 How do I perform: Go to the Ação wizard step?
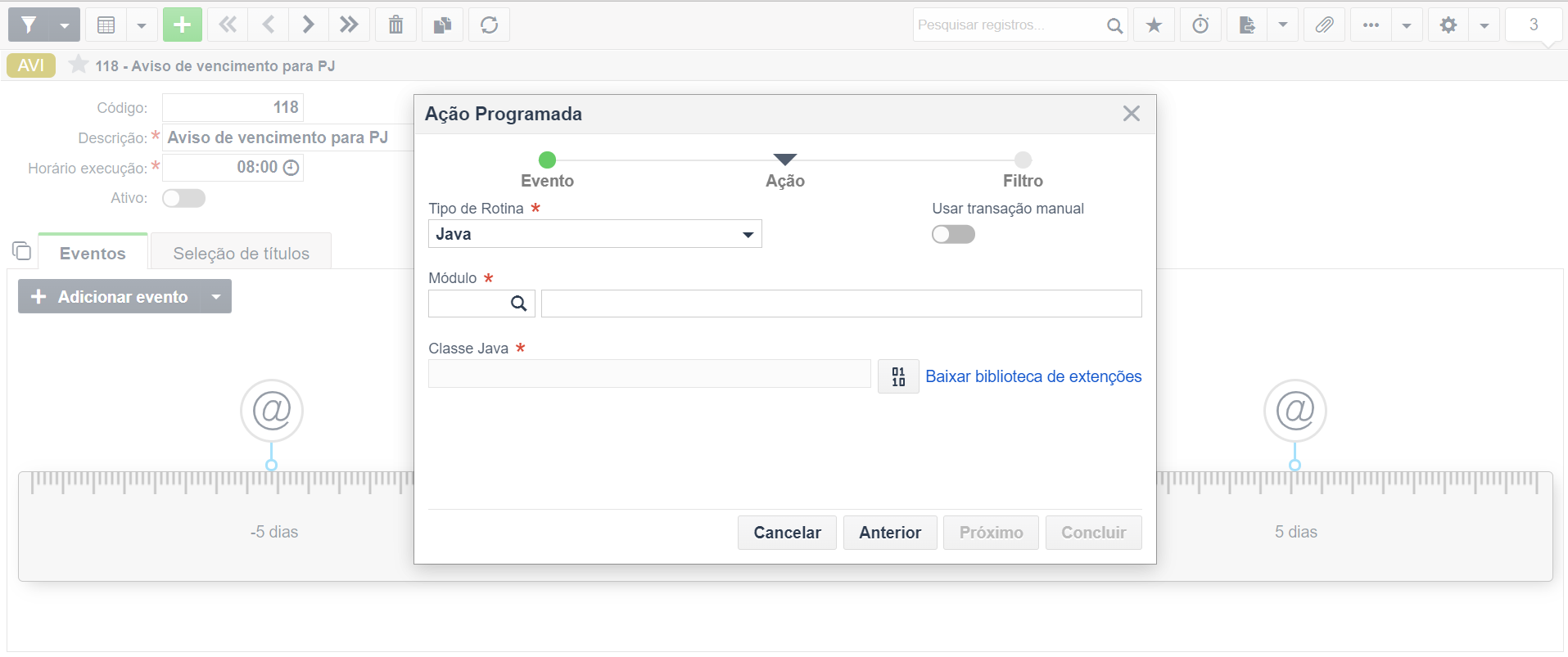(785, 170)
